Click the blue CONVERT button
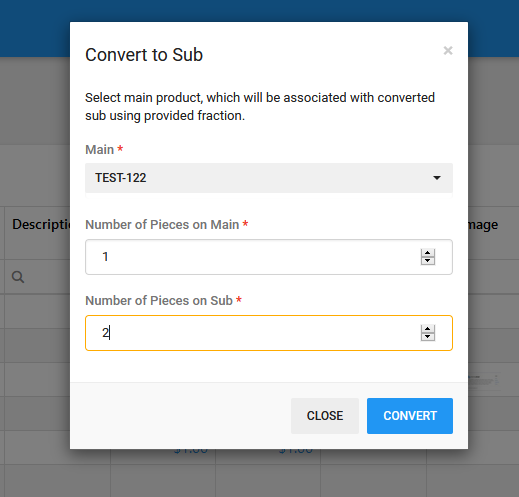Viewport: 519px width, 497px height. pyautogui.click(x=410, y=416)
